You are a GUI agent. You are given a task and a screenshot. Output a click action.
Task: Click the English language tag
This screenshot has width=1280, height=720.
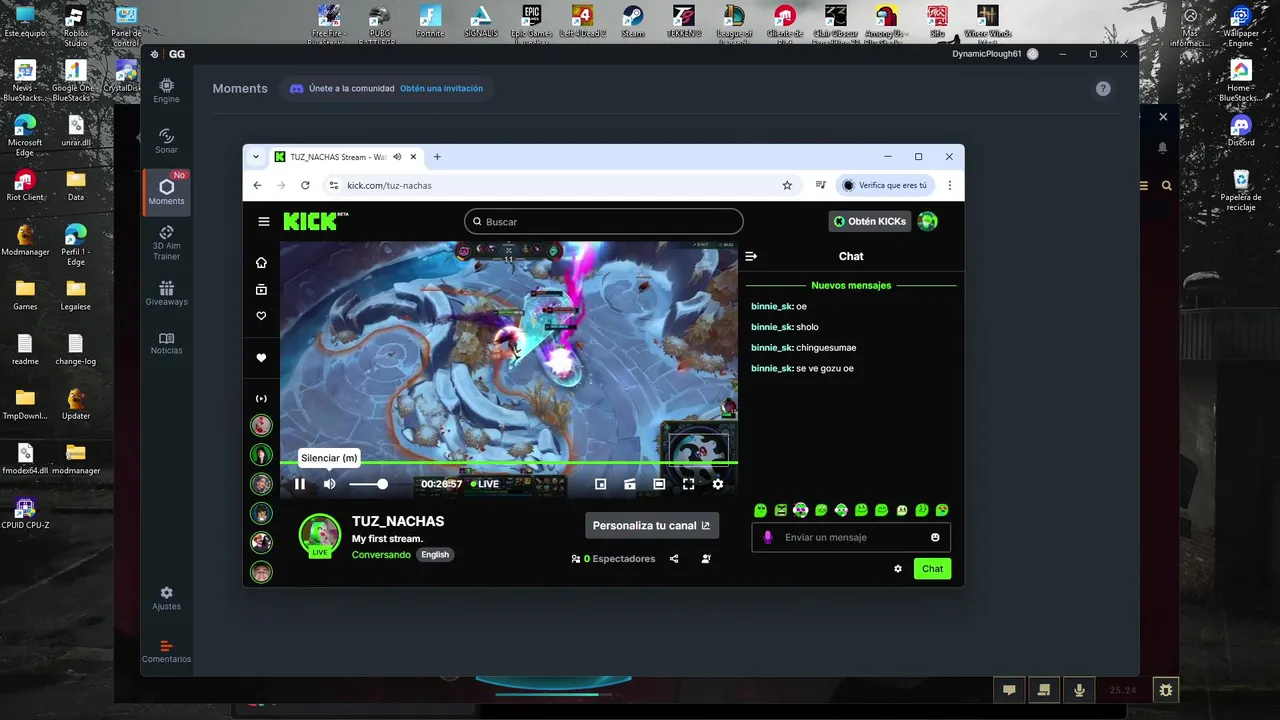point(435,554)
